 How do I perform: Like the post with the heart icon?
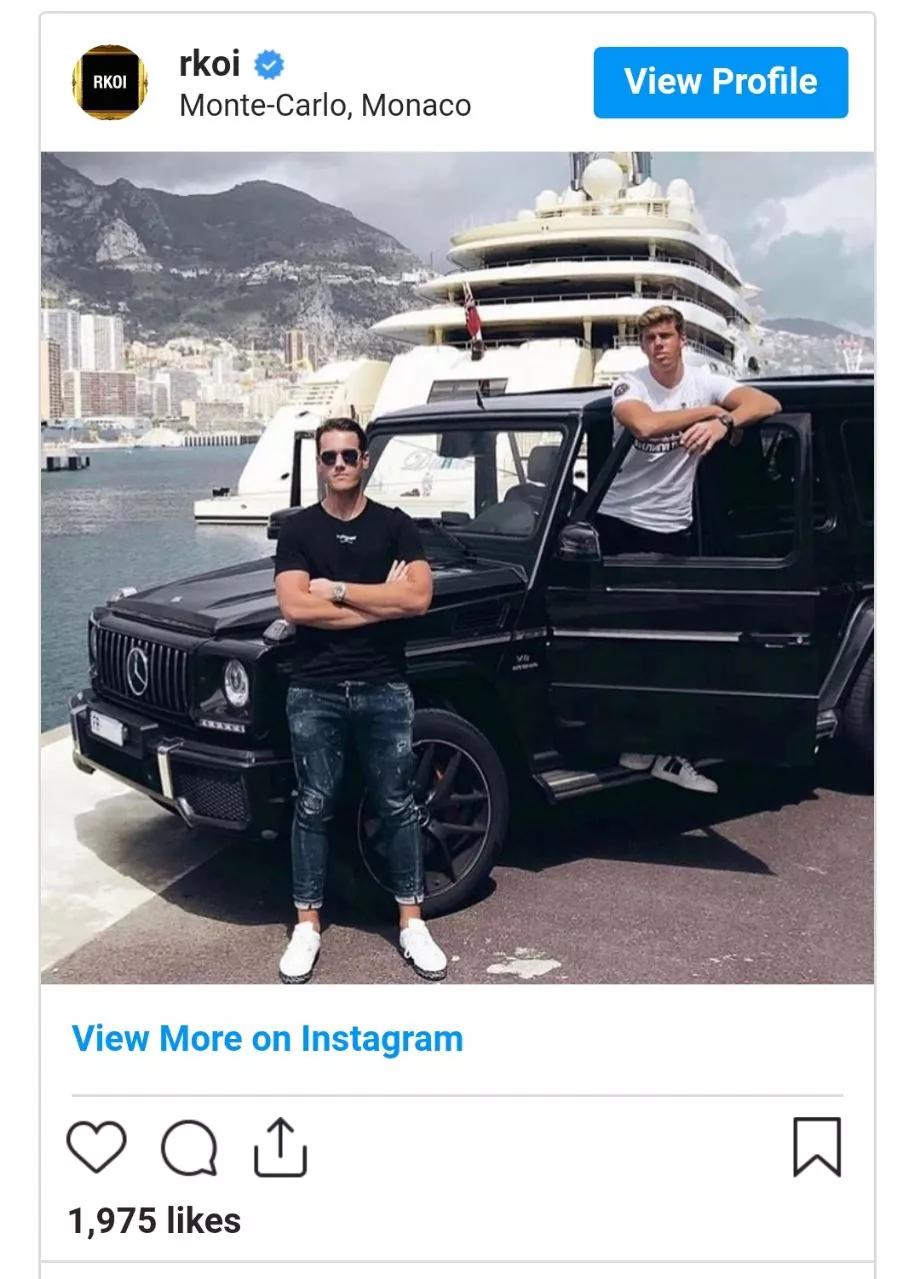coord(96,1146)
